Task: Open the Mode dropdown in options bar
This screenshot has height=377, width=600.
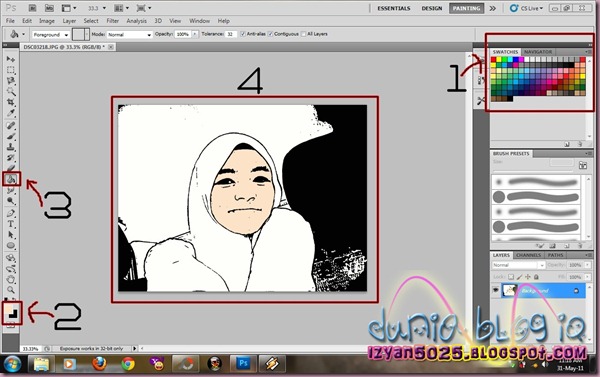Action: [x=129, y=34]
